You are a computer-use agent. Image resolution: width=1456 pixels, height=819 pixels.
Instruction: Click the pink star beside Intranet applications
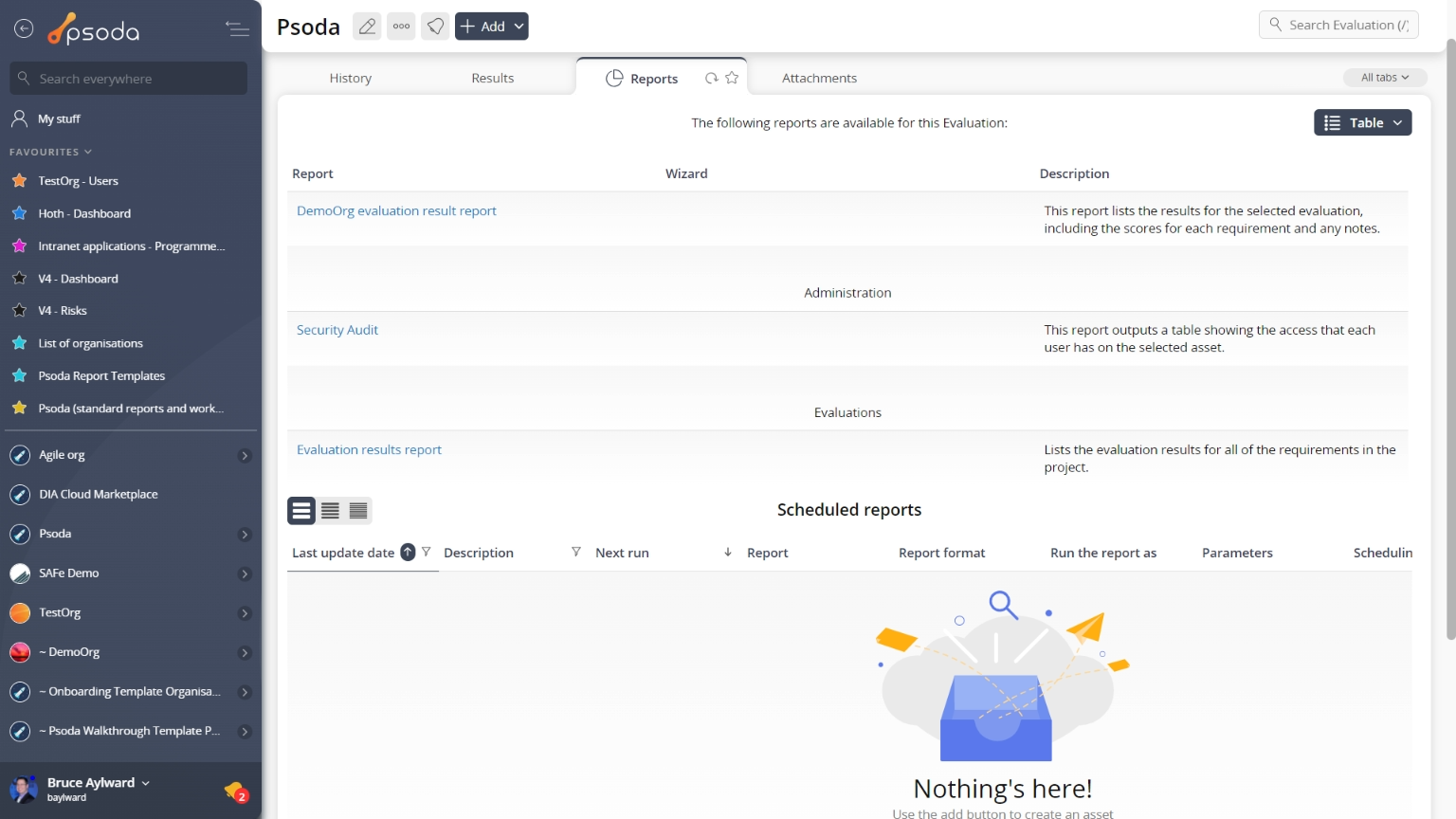point(19,246)
